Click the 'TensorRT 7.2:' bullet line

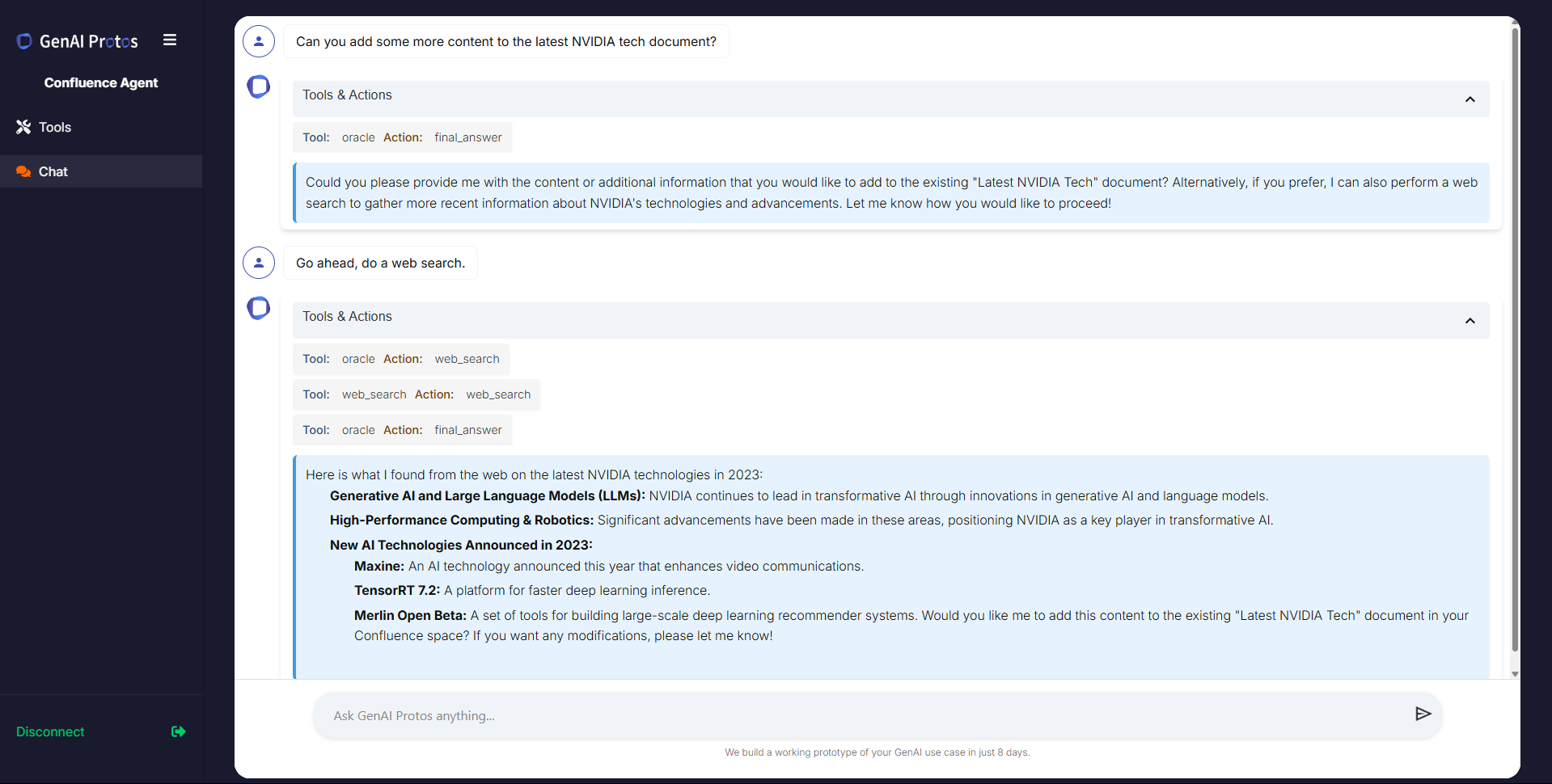(532, 590)
